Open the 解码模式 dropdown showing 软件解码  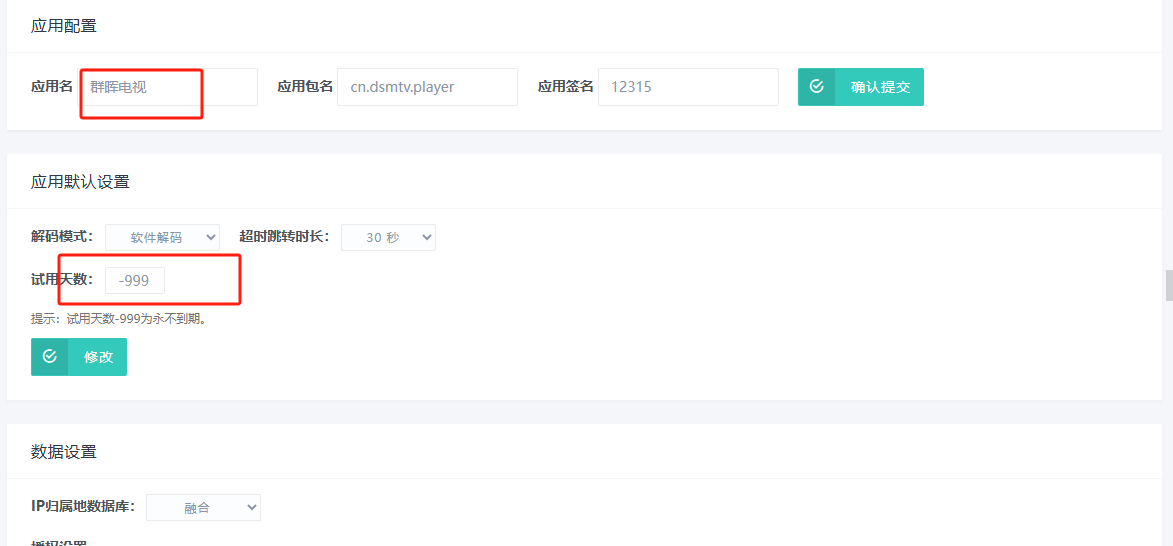tap(162, 237)
